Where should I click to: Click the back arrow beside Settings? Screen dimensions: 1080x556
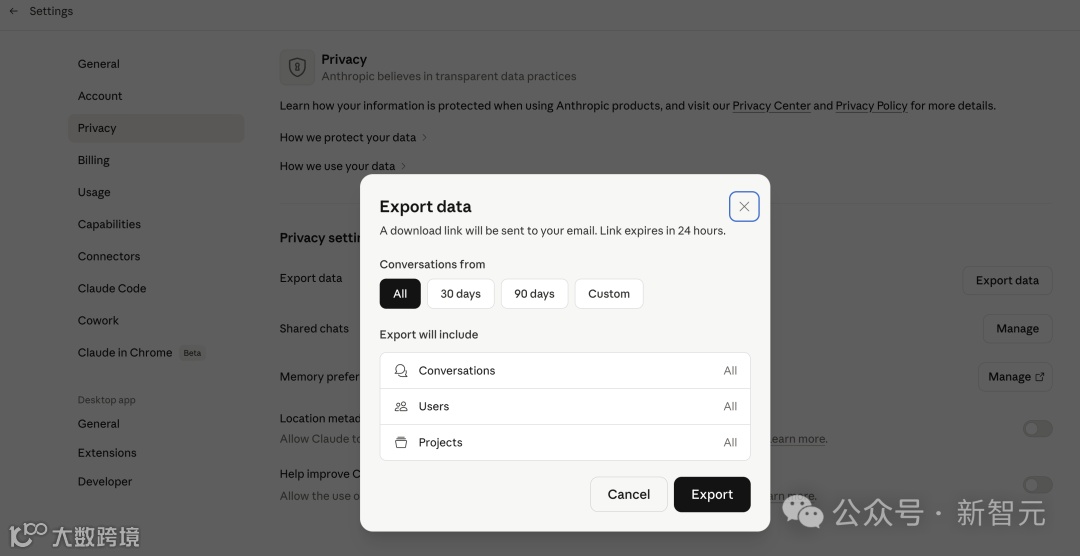(x=14, y=12)
